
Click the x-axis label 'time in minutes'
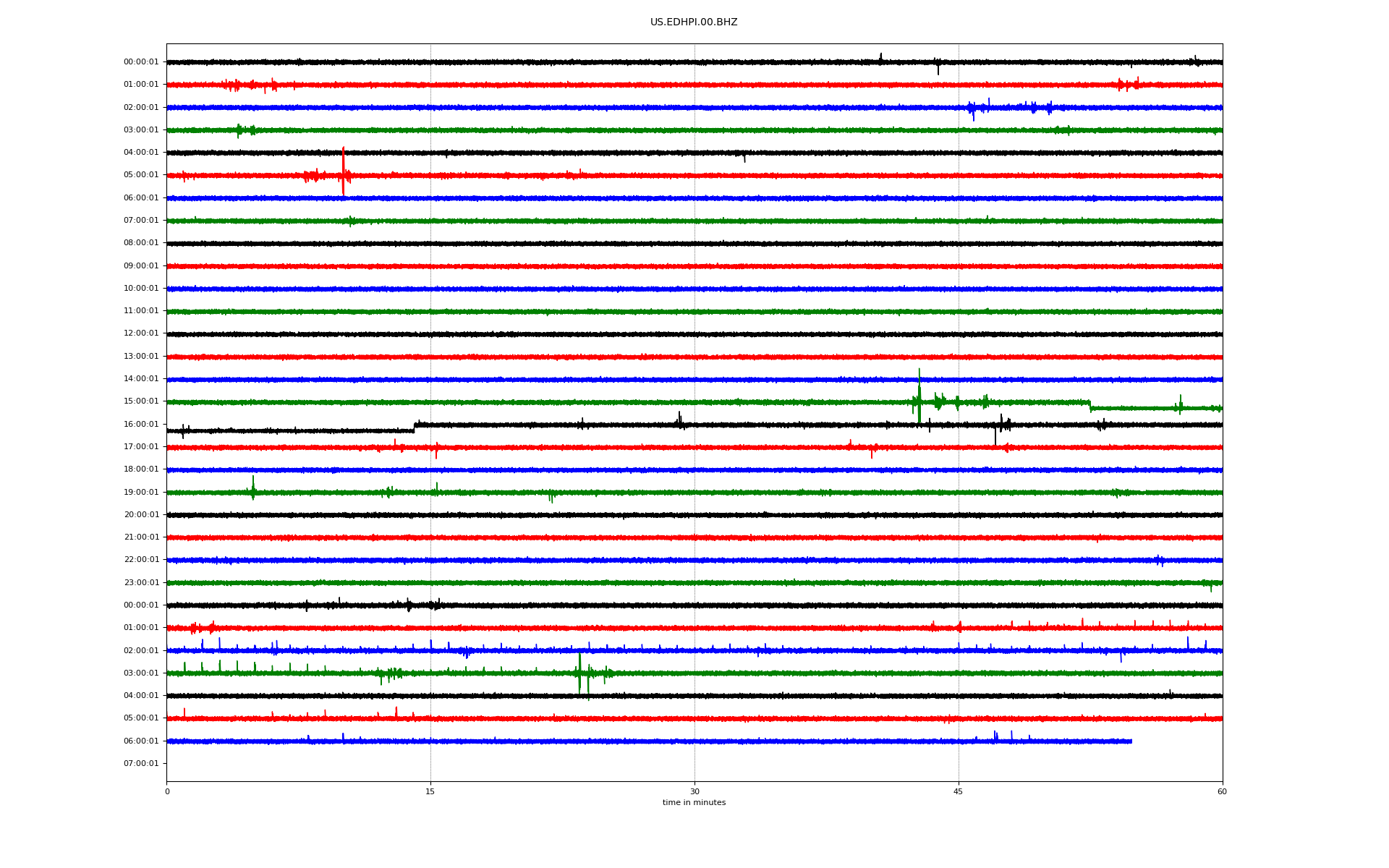693,803
